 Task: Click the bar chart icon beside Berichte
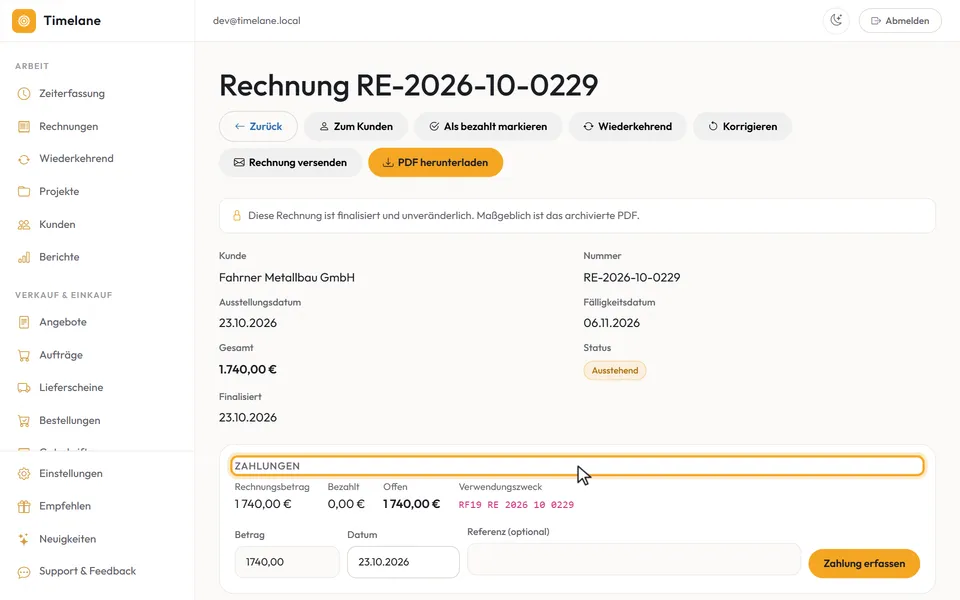[x=24, y=257]
